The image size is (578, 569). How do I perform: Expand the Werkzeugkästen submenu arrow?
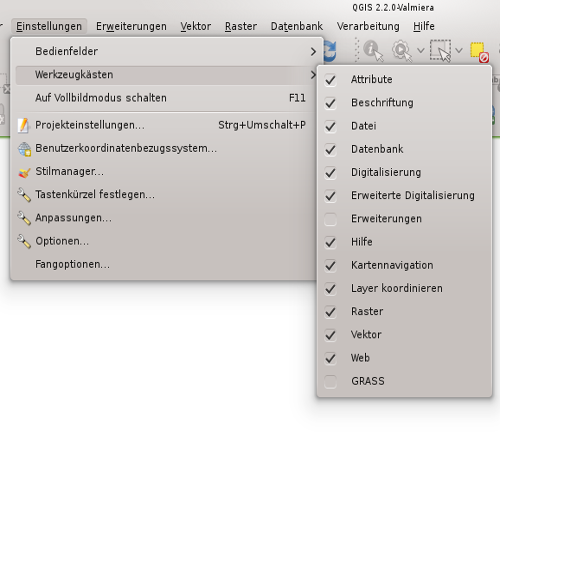point(313,75)
